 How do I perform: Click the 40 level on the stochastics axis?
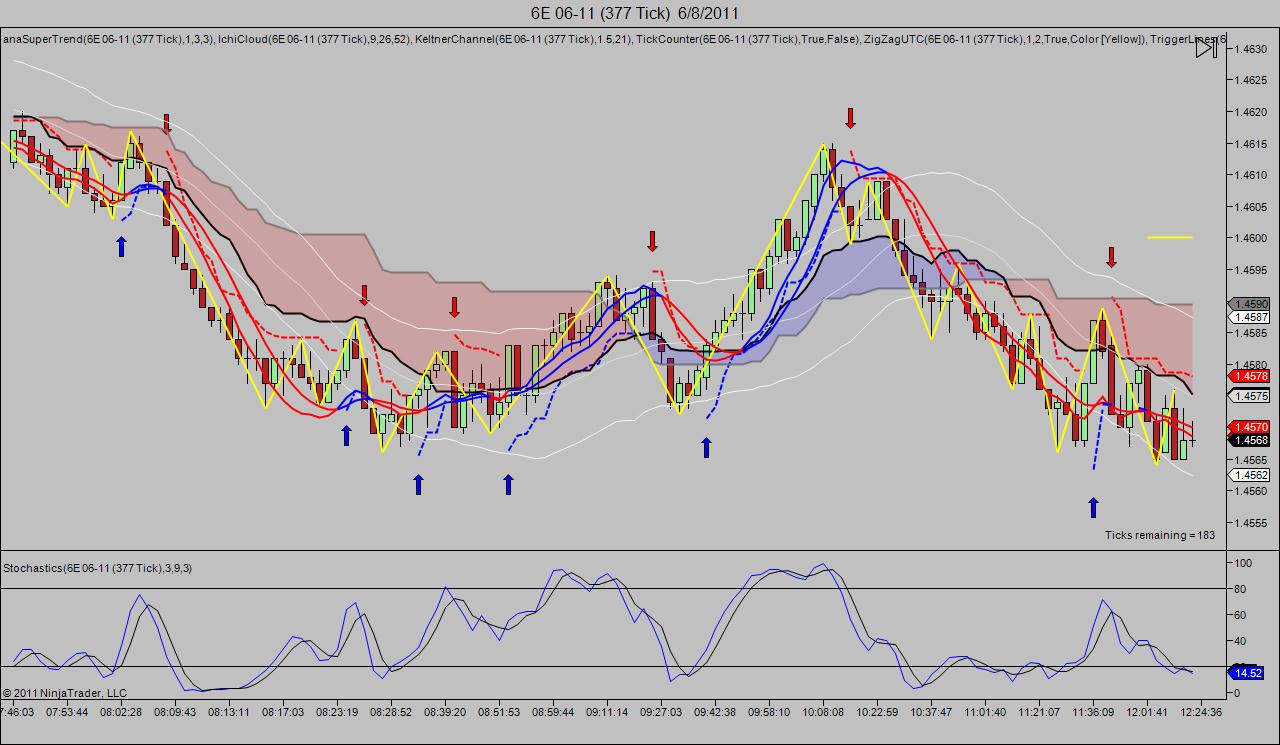tap(1242, 641)
